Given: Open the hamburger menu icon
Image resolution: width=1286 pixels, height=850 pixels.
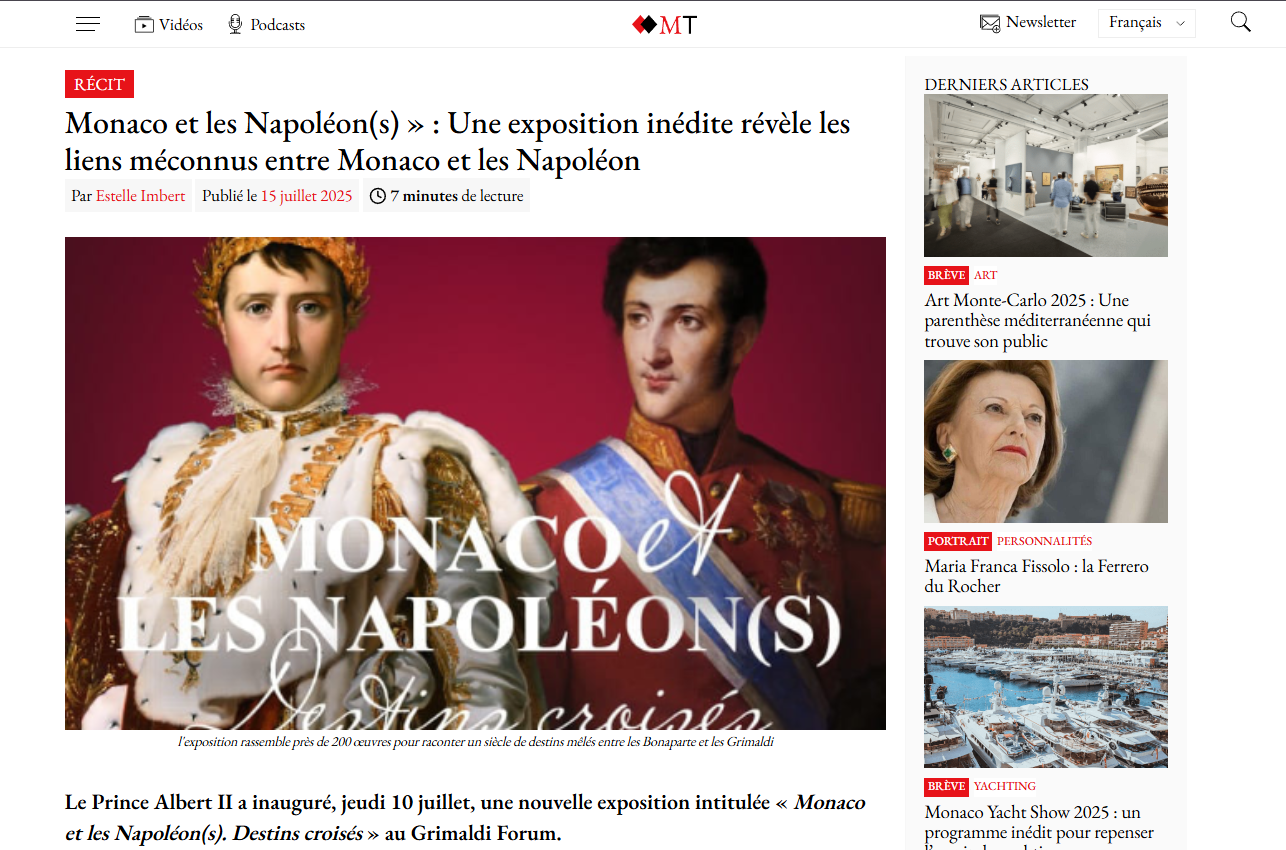Looking at the screenshot, I should tap(88, 24).
